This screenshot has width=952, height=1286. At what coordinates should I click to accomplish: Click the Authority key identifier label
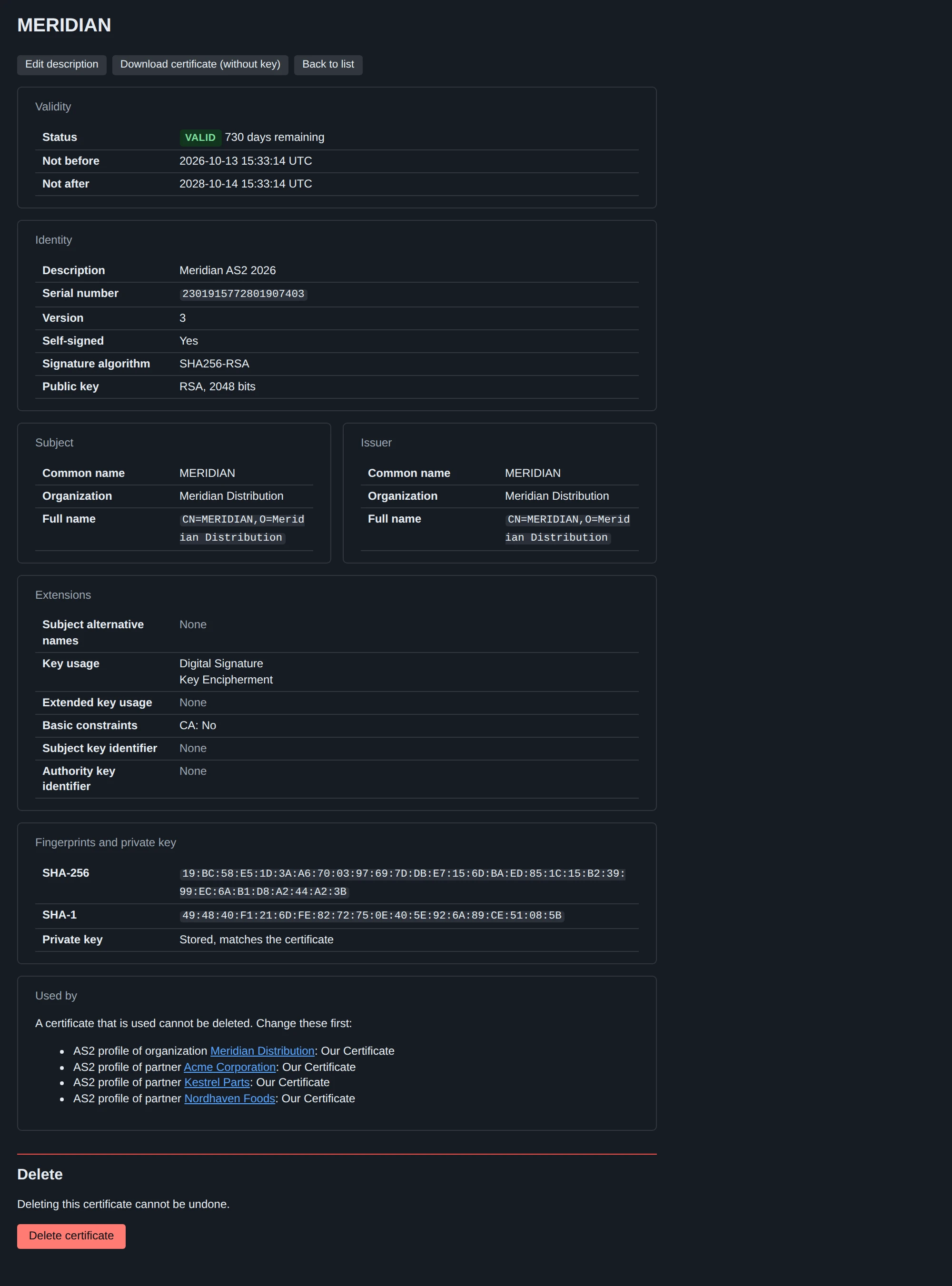[79, 778]
